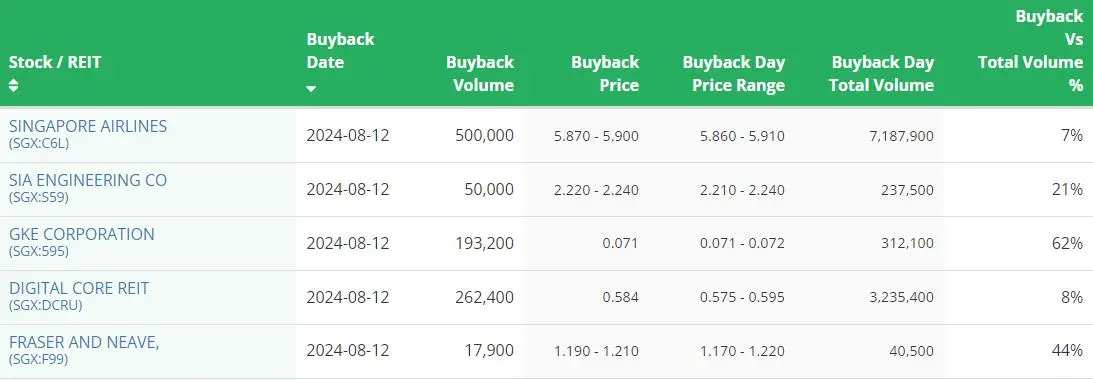The image size is (1093, 380).
Task: Click the SGX:DCRU ticker code
Action: point(45,305)
